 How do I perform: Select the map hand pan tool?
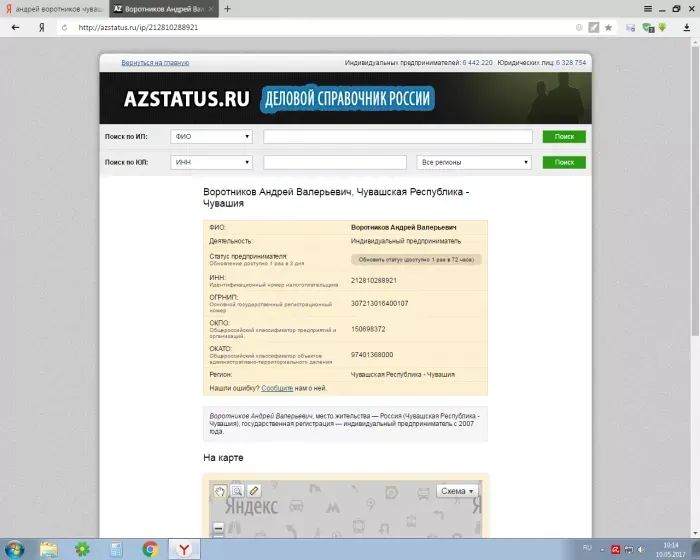pyautogui.click(x=220, y=491)
